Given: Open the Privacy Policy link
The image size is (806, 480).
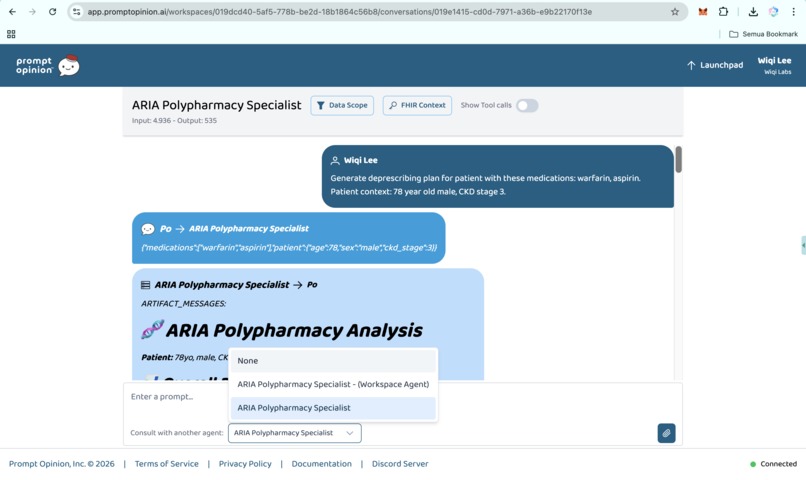Looking at the screenshot, I should (245, 464).
